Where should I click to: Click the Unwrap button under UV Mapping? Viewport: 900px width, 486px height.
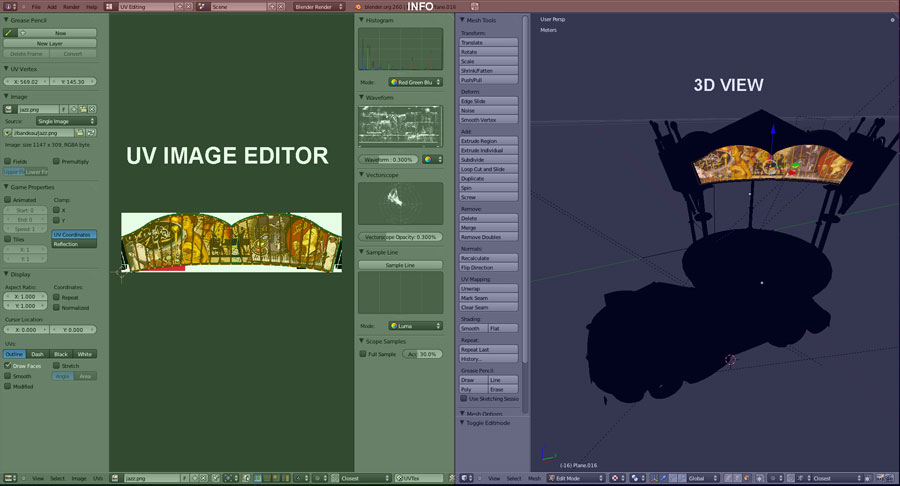tap(489, 289)
